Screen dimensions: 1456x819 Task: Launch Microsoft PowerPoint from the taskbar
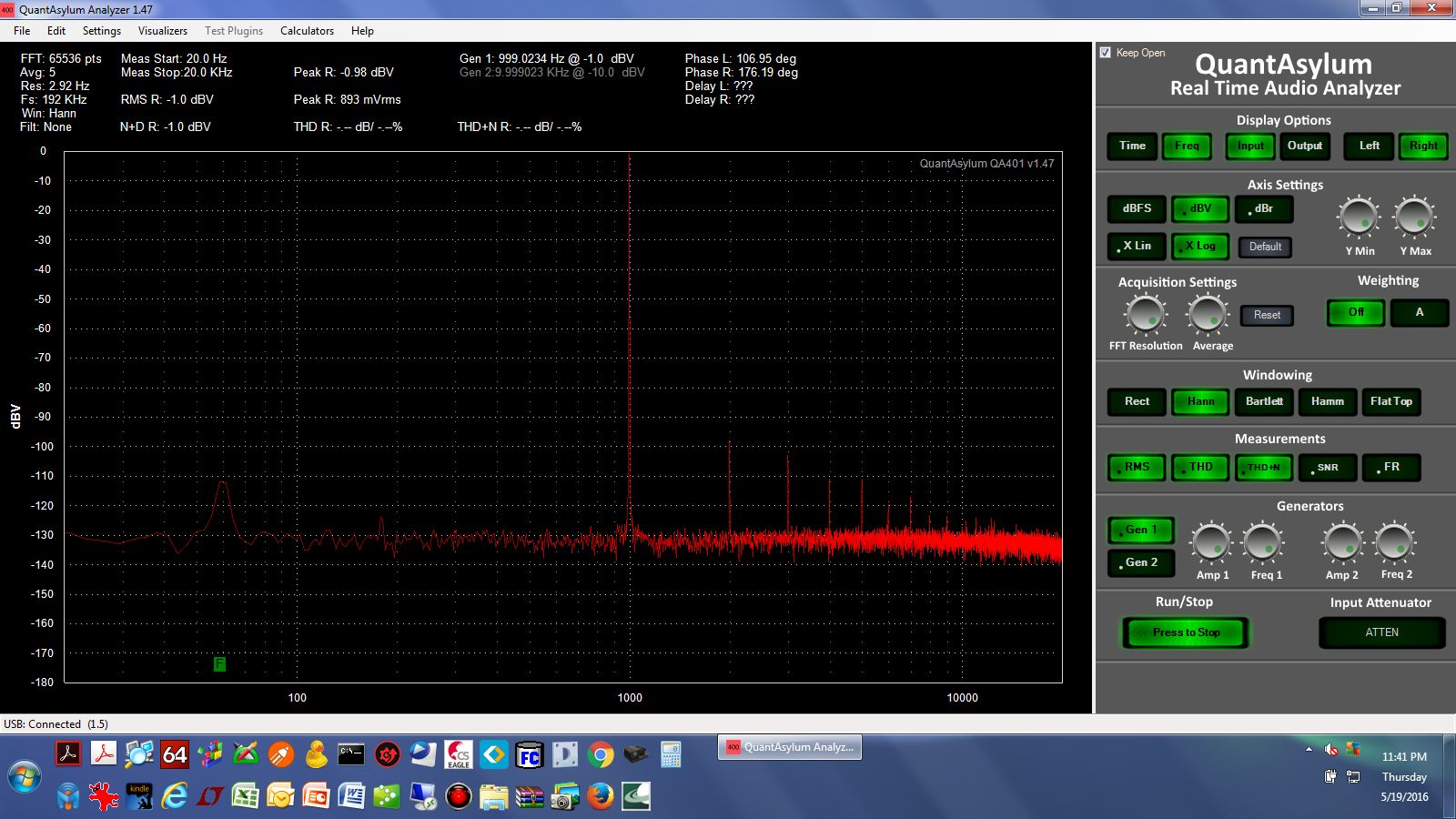(x=316, y=796)
